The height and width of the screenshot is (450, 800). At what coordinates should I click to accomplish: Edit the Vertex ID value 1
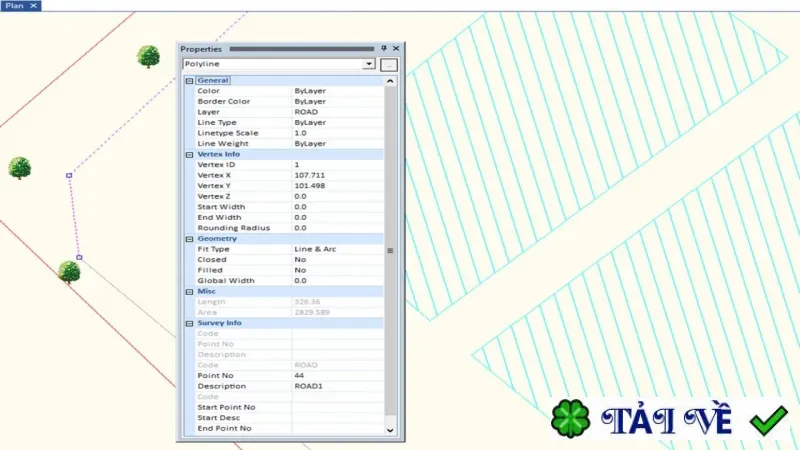338,165
